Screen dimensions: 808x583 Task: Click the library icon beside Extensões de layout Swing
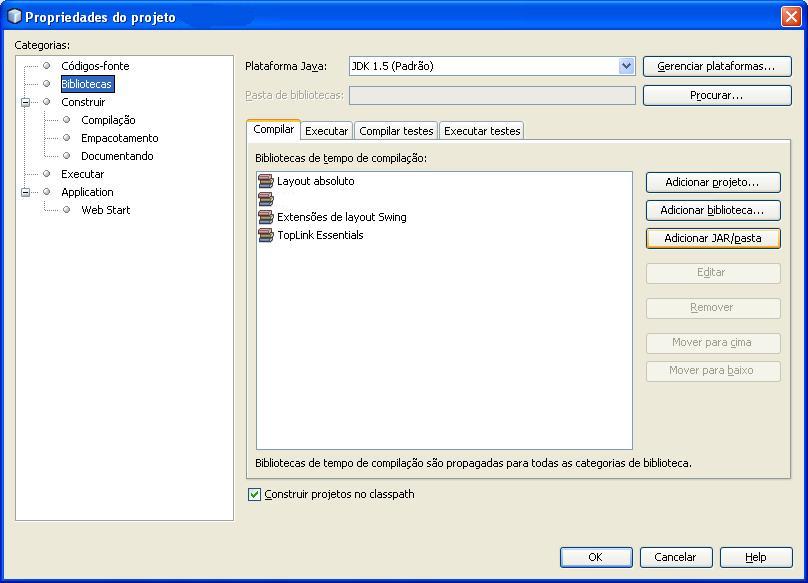pyautogui.click(x=266, y=217)
